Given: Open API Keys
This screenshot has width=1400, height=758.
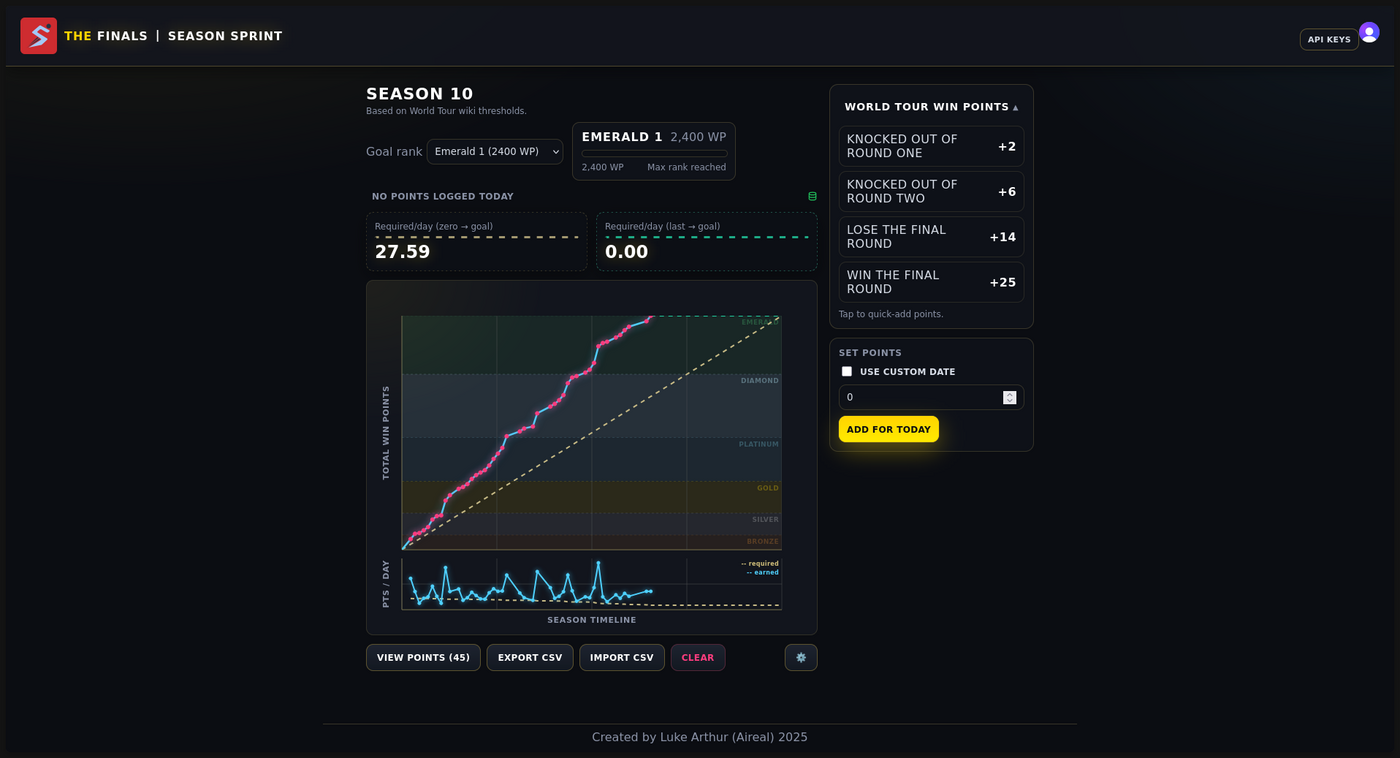Looking at the screenshot, I should coord(1329,39).
